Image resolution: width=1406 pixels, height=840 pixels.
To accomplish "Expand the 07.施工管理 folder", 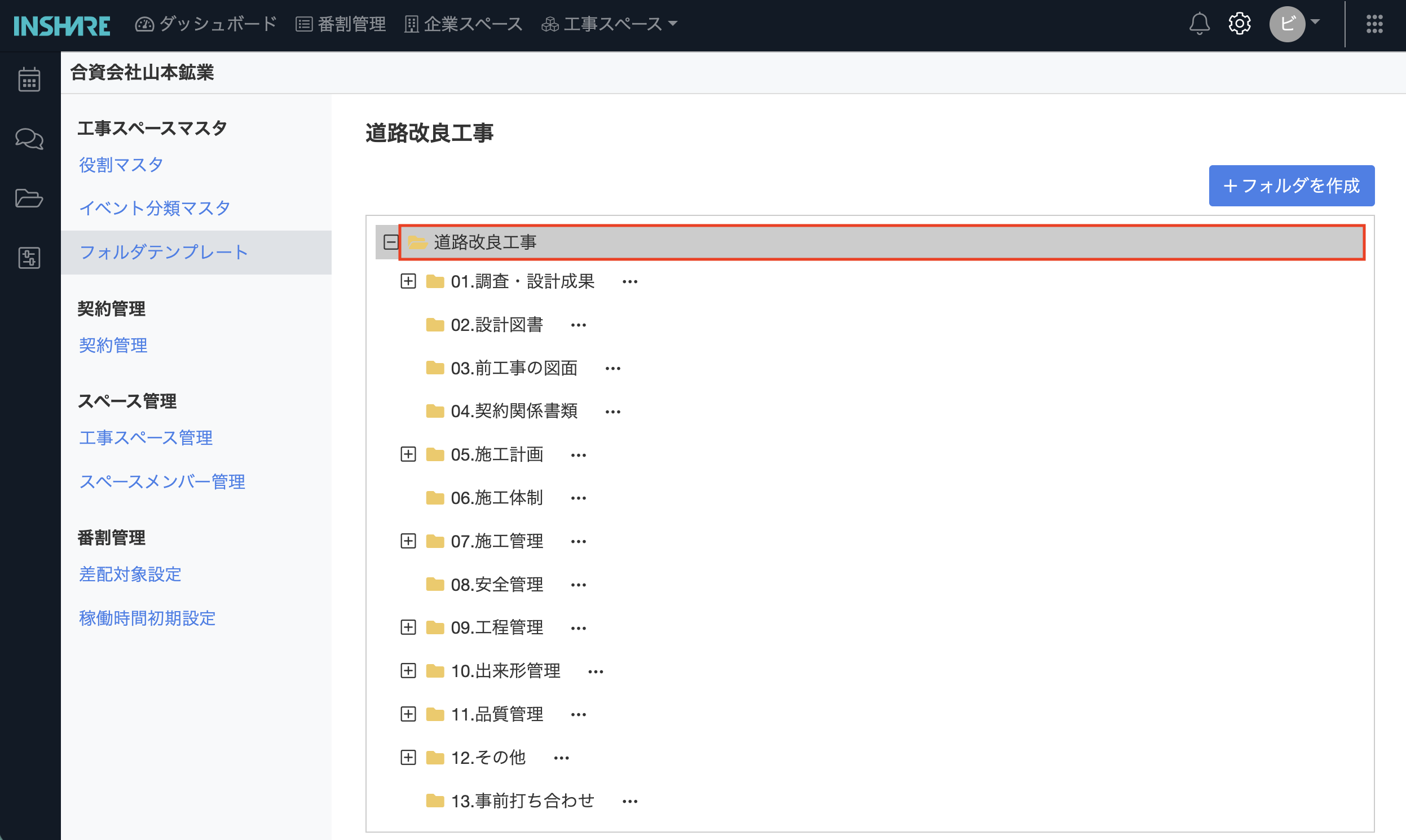I will [x=408, y=541].
